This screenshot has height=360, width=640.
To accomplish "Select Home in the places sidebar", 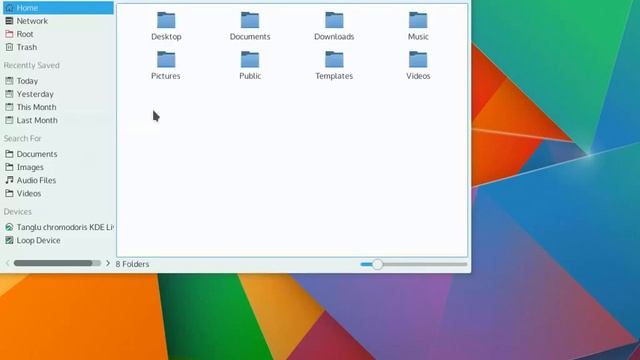I will [58, 8].
